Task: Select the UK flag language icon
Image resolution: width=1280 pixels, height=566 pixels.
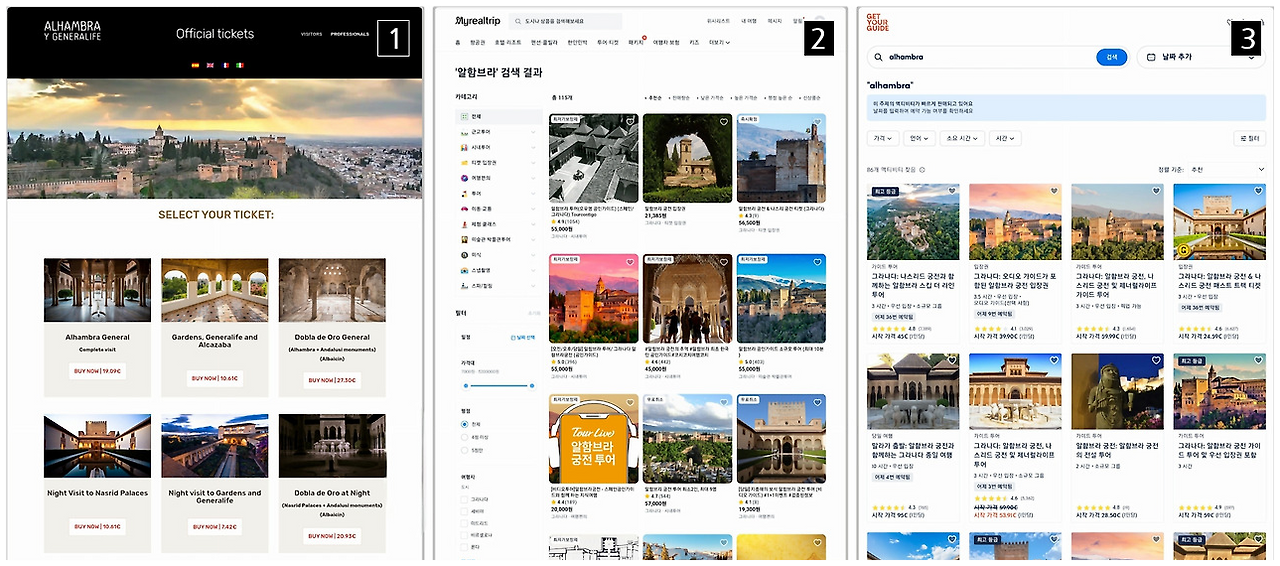Action: pos(210,64)
